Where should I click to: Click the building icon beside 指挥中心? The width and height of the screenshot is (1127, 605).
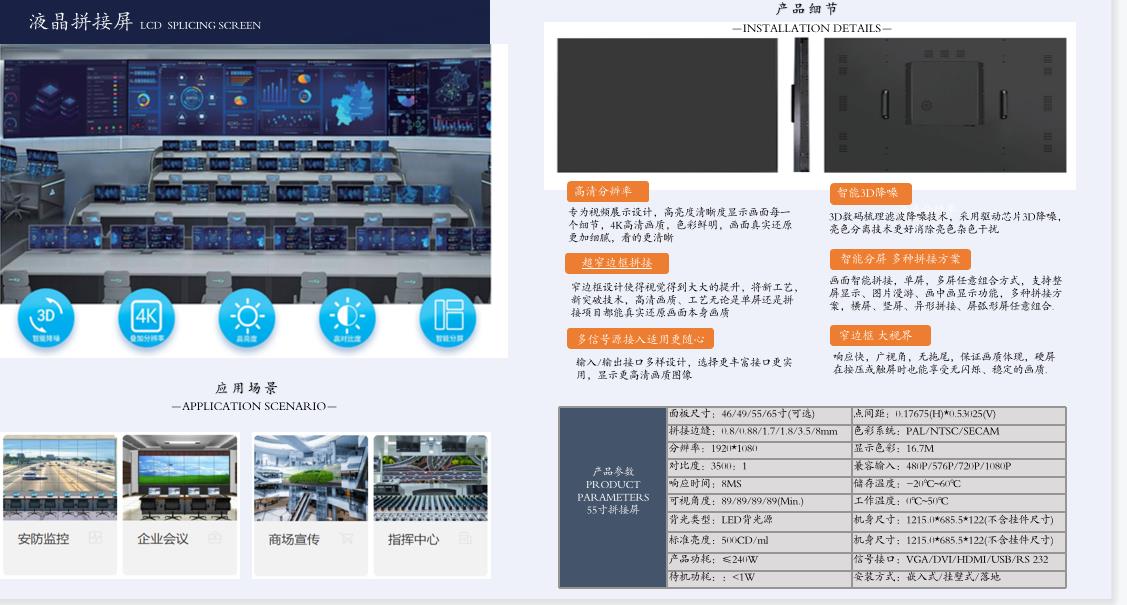point(464,538)
